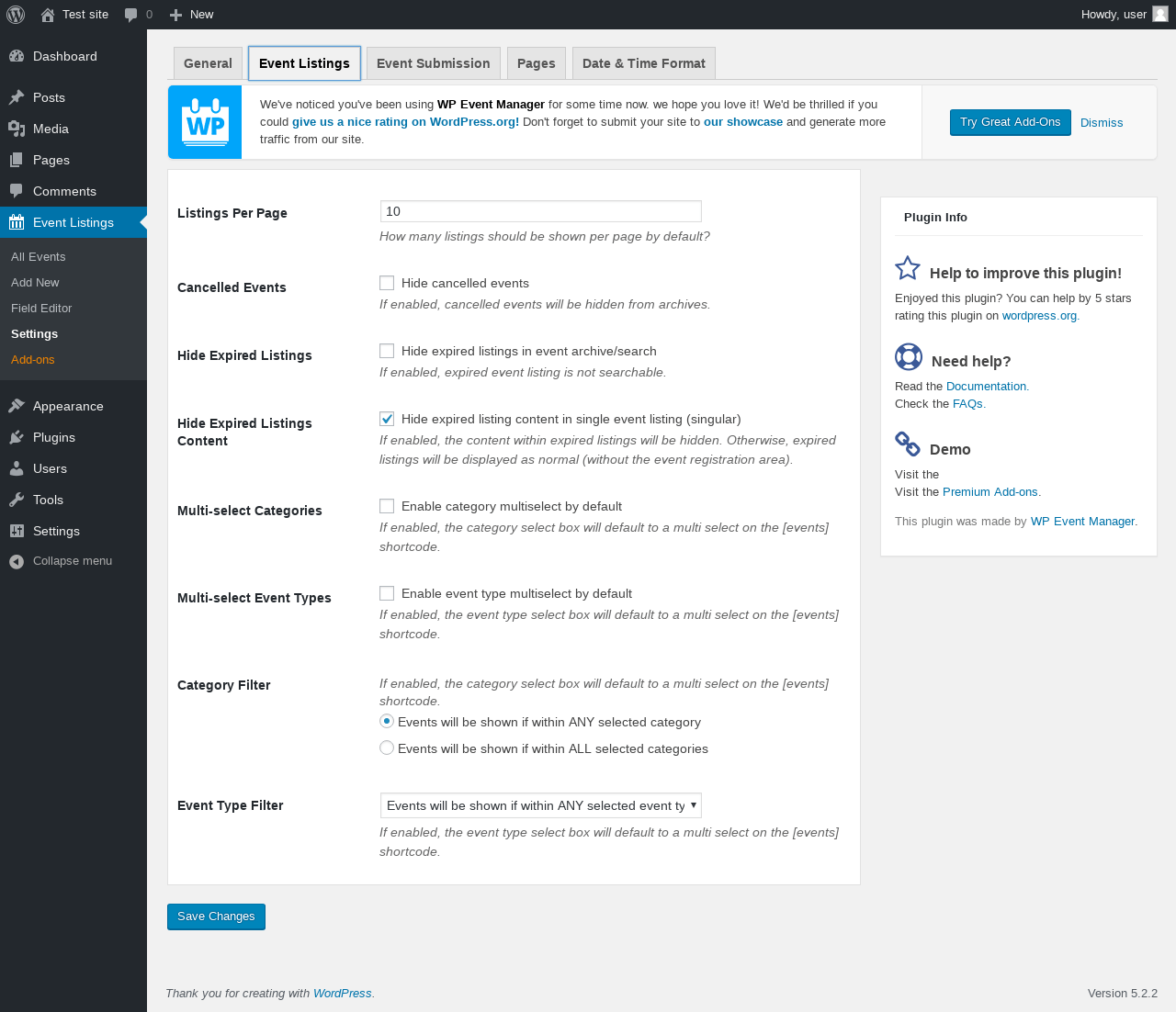Image resolution: width=1176 pixels, height=1012 pixels.
Task: Open the Event Type Filter dropdown
Action: (540, 805)
